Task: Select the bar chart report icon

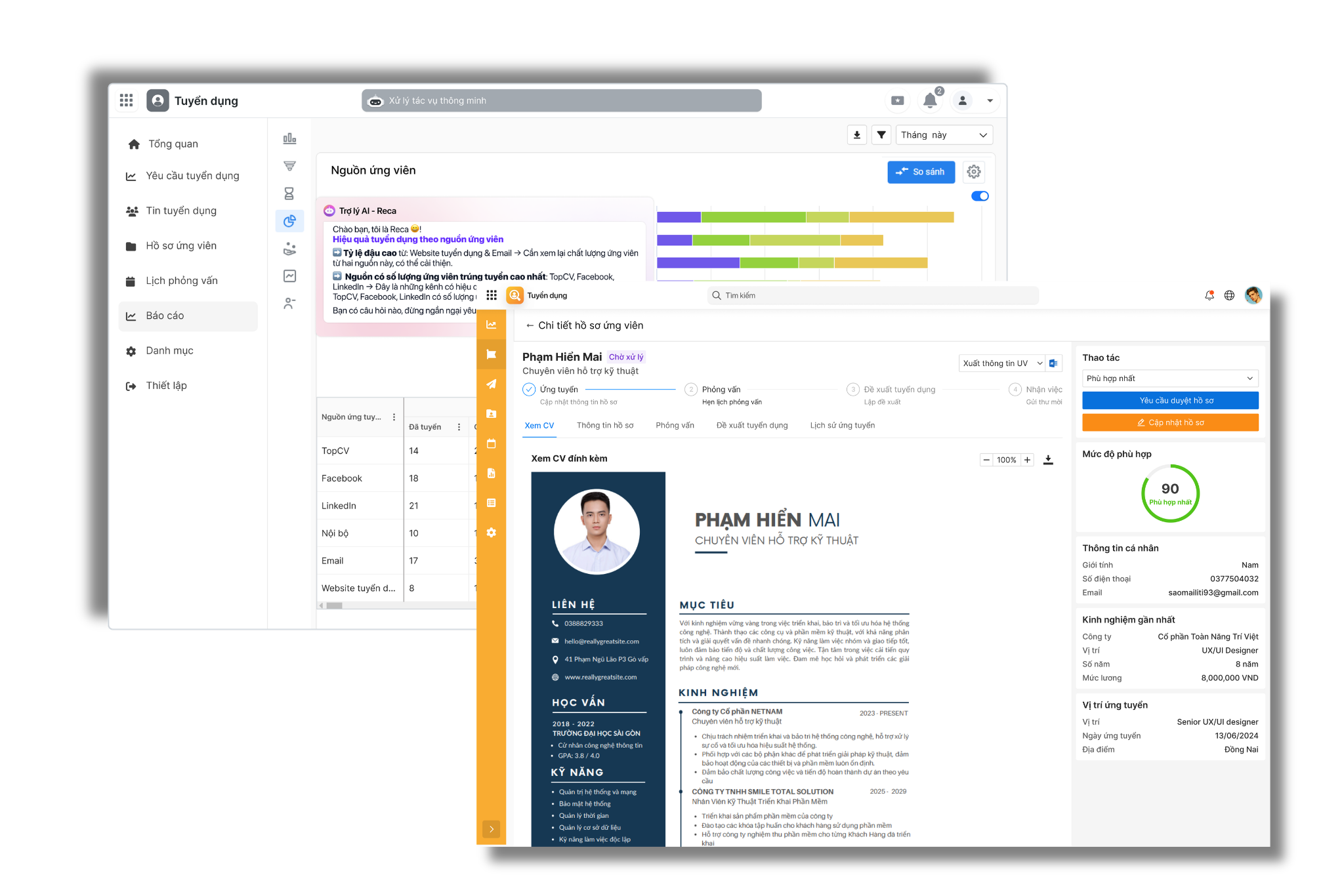Action: tap(289, 138)
